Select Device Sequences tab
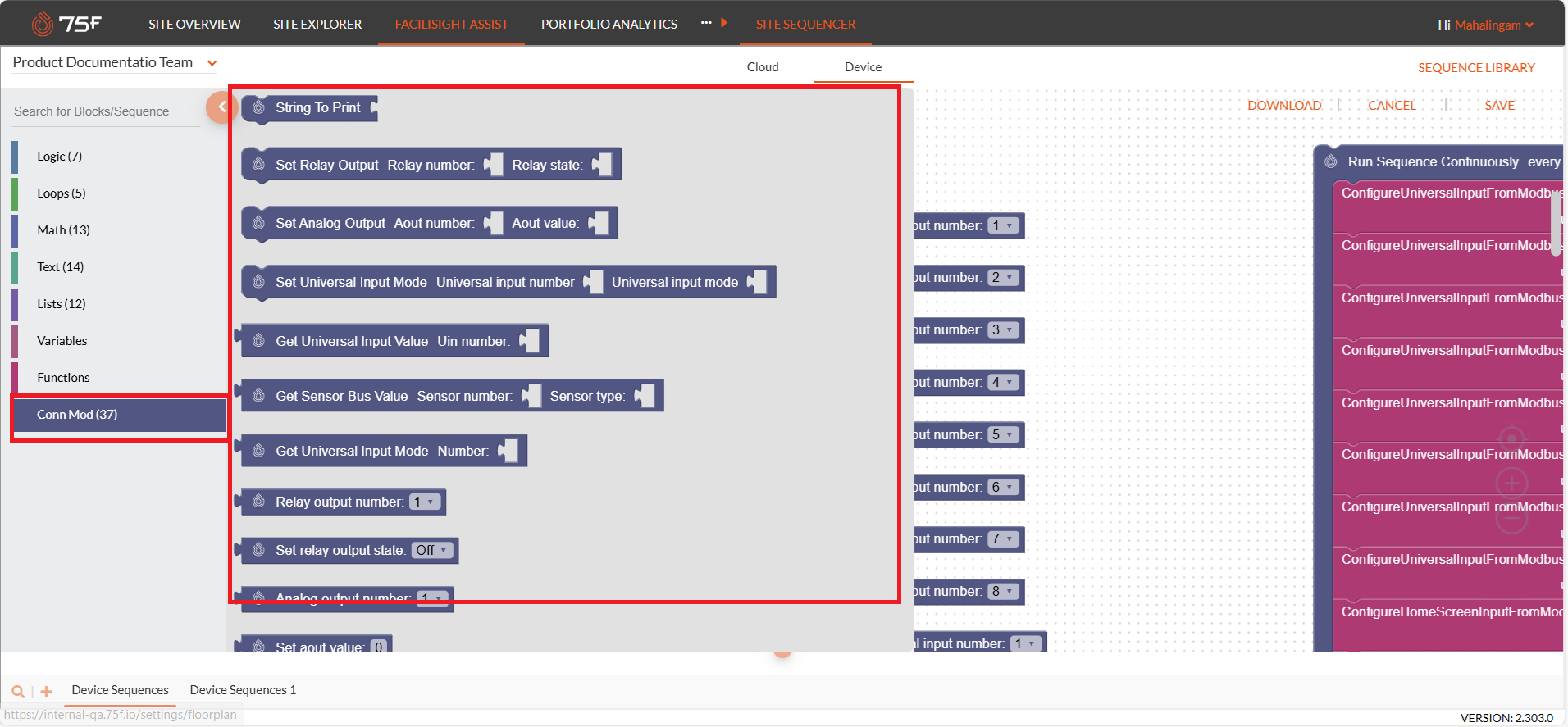Image resolution: width=1568 pixels, height=727 pixels. point(120,690)
